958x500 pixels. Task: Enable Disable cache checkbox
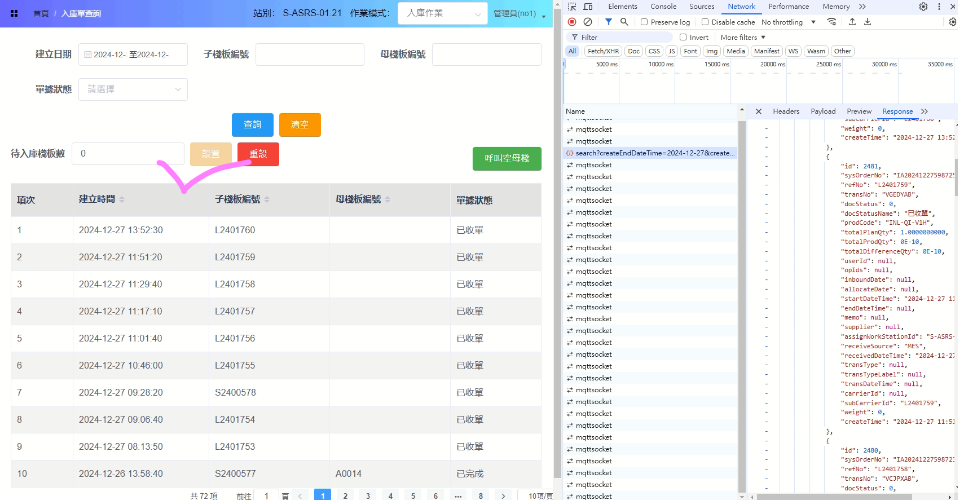(x=705, y=22)
